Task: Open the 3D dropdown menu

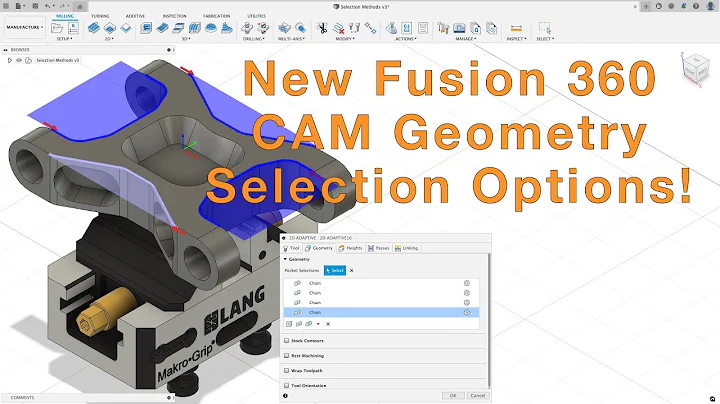Action: click(186, 39)
